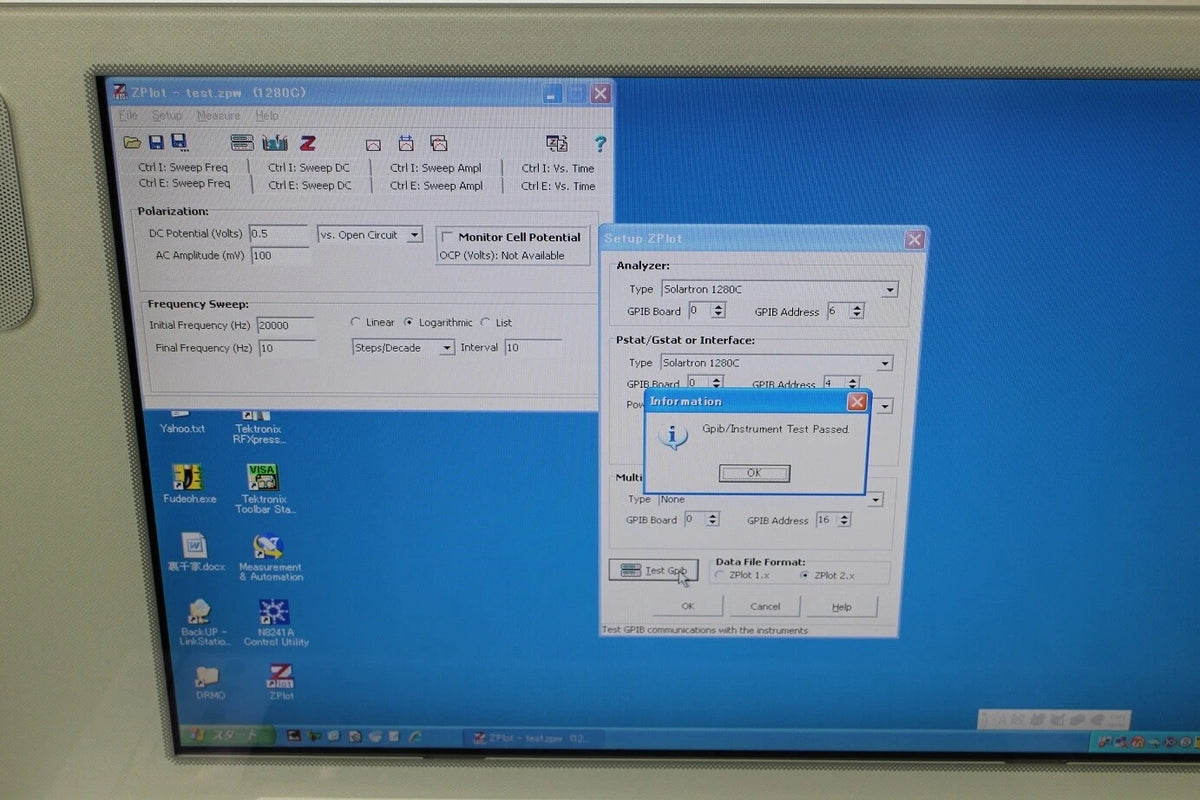This screenshot has width=1200, height=800.
Task: Click the Final Frequency (Hz) field
Action: point(288,348)
